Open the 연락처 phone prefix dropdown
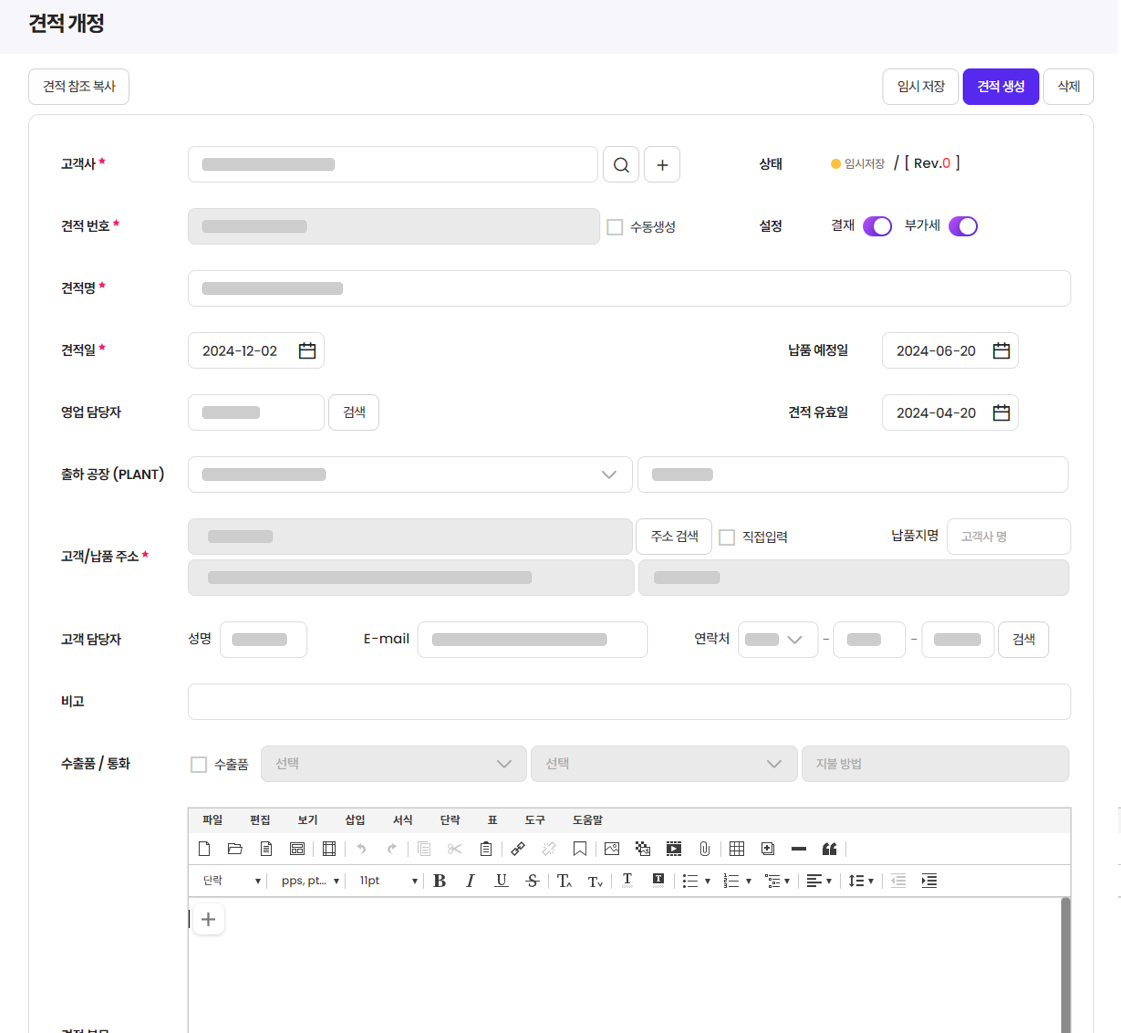This screenshot has width=1121, height=1033. pyautogui.click(x=778, y=640)
